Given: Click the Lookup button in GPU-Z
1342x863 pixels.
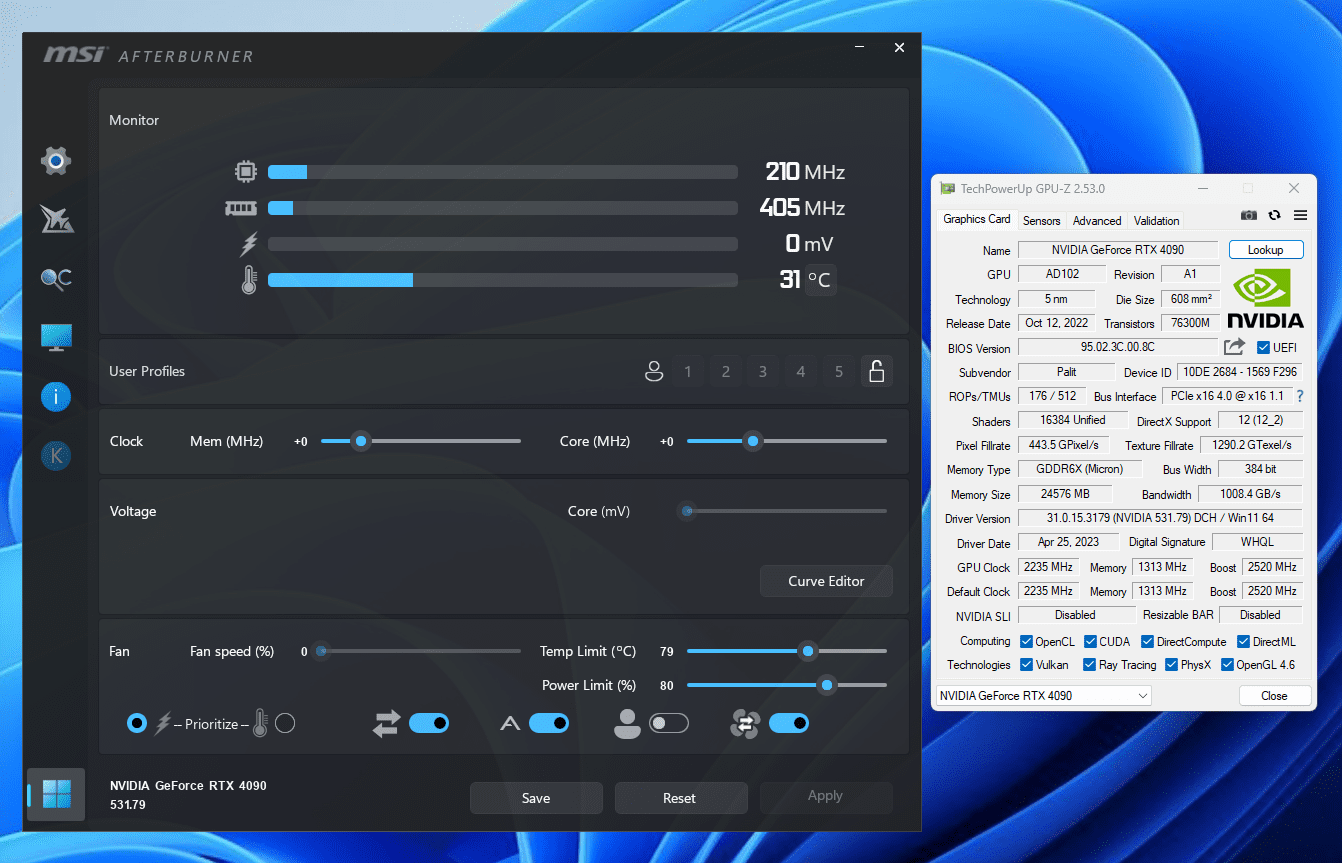Looking at the screenshot, I should pos(1266,250).
